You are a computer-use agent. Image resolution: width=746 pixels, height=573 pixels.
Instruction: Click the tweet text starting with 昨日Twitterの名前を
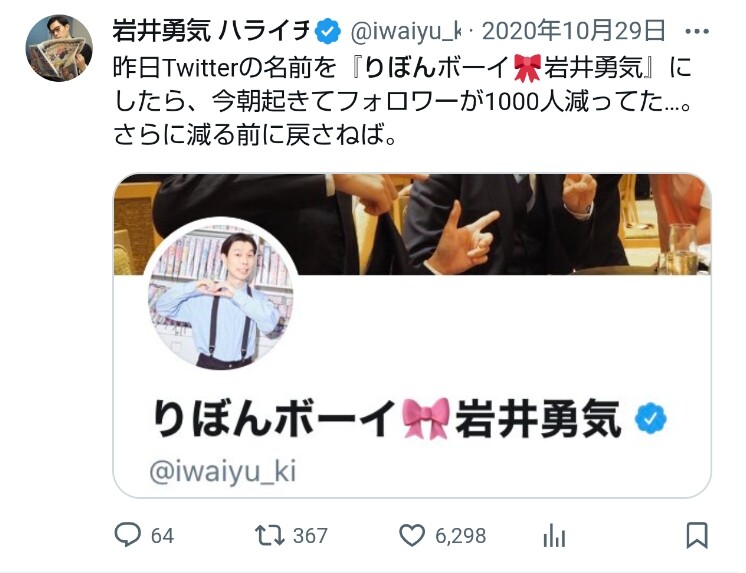coord(402,101)
